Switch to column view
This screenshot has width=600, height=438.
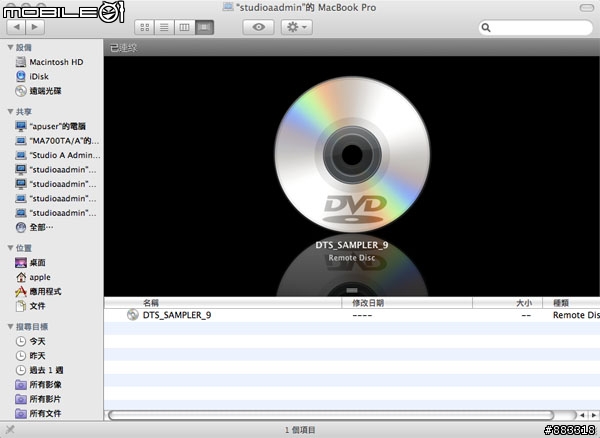click(x=184, y=27)
